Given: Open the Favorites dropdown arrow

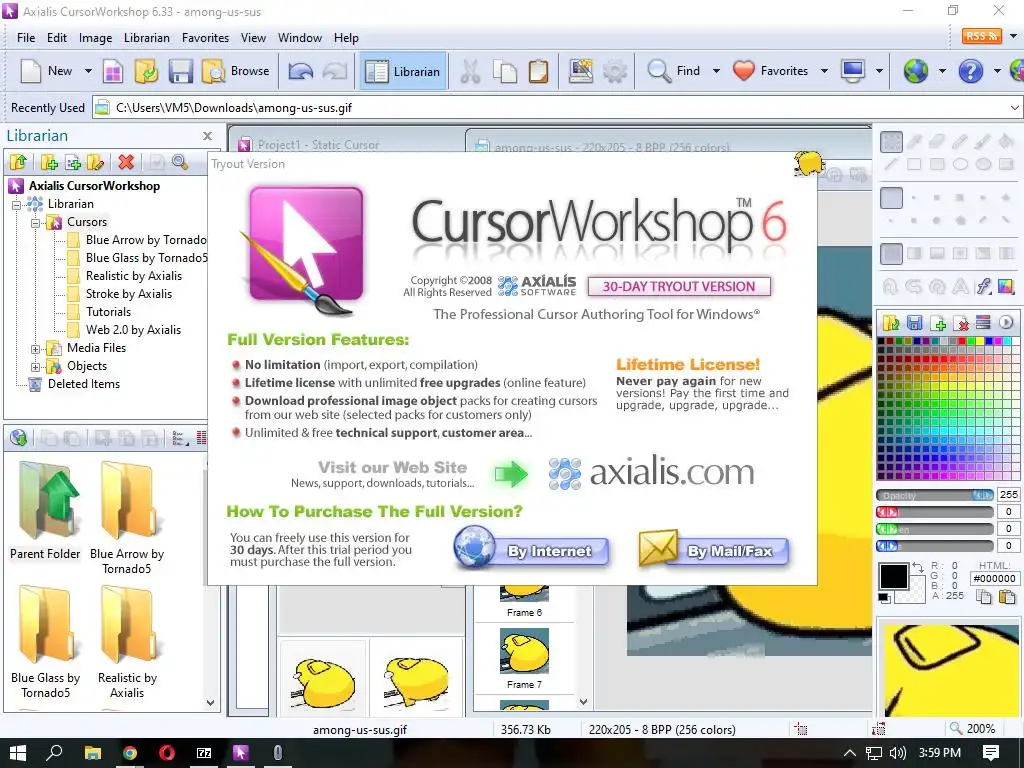Looking at the screenshot, I should coord(824,71).
